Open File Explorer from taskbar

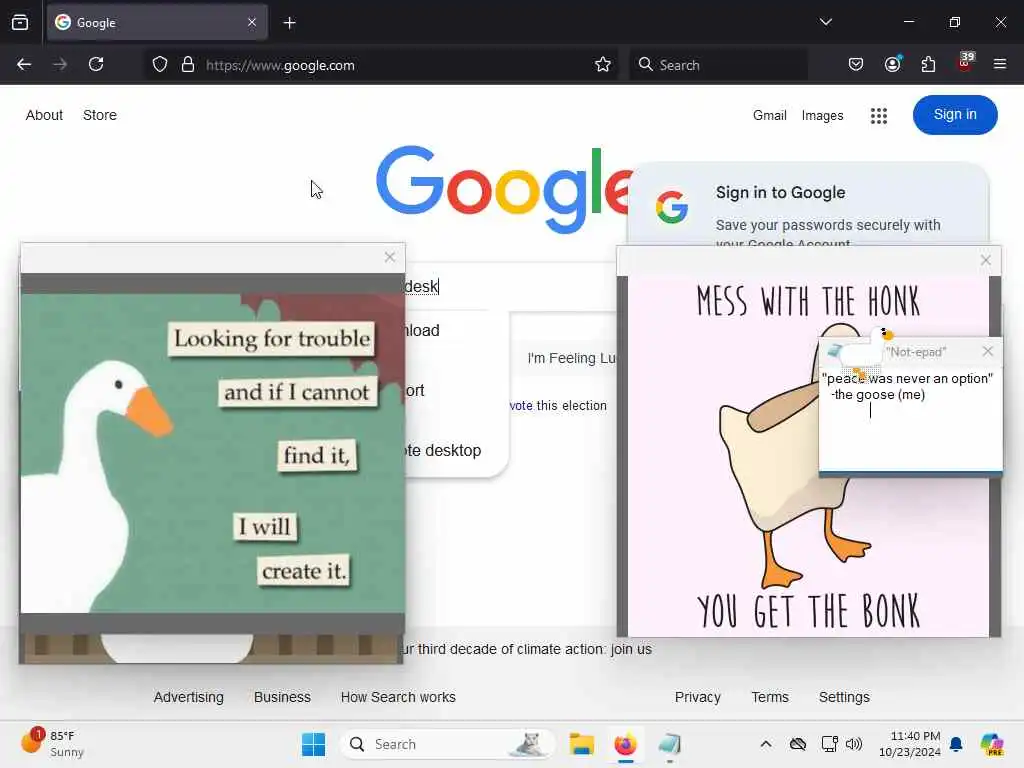[x=581, y=744]
